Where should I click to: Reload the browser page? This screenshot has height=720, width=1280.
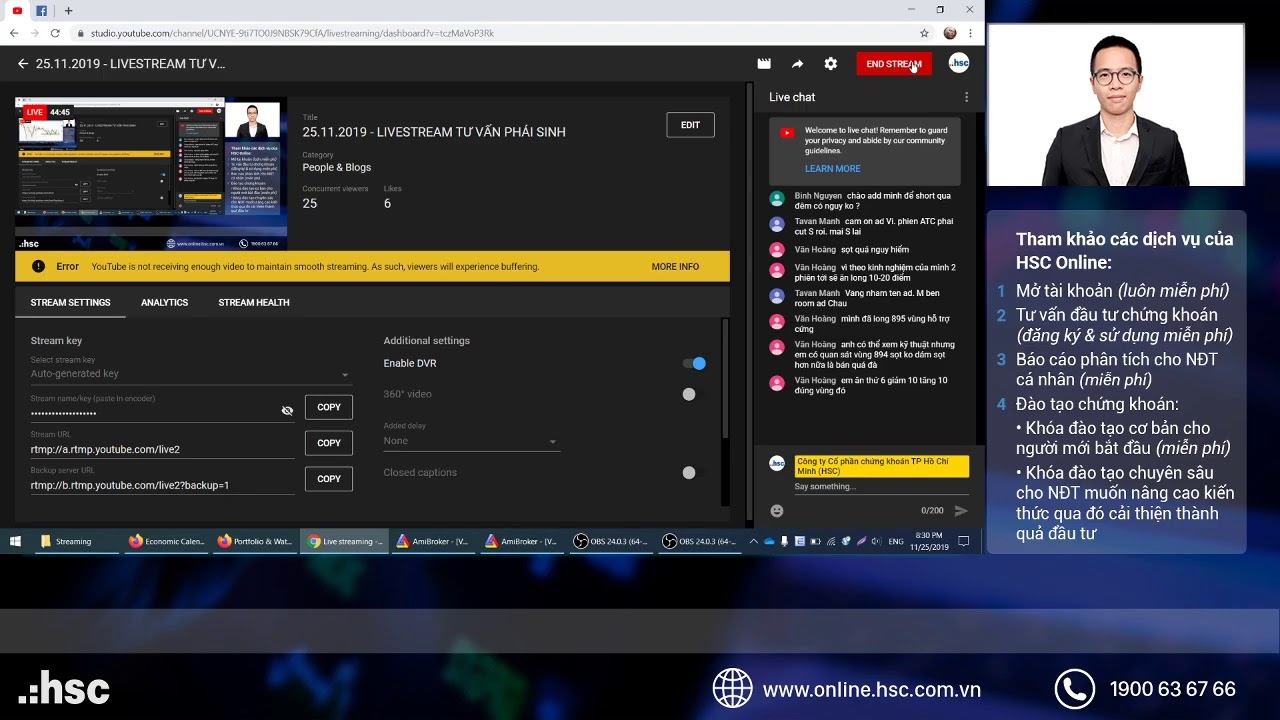click(x=54, y=33)
